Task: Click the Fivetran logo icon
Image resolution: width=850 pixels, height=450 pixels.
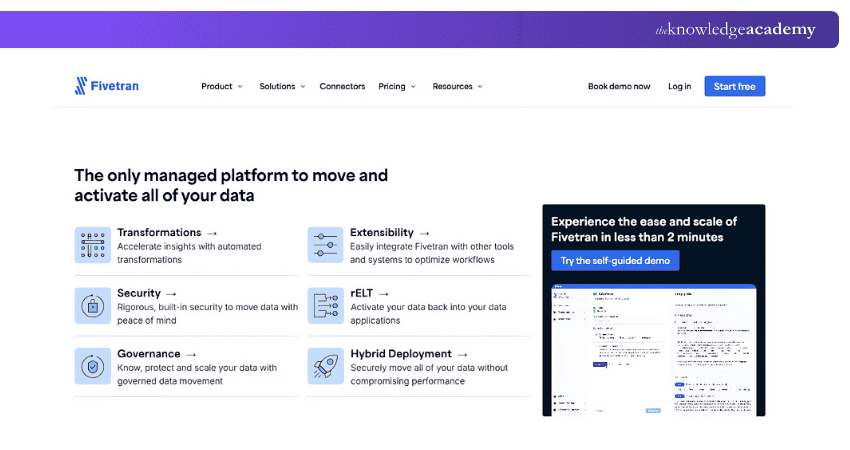Action: [81, 86]
